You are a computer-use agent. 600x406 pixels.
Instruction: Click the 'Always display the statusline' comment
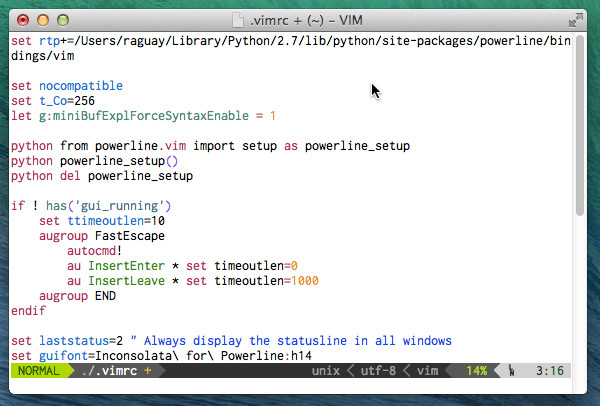pyautogui.click(x=291, y=341)
